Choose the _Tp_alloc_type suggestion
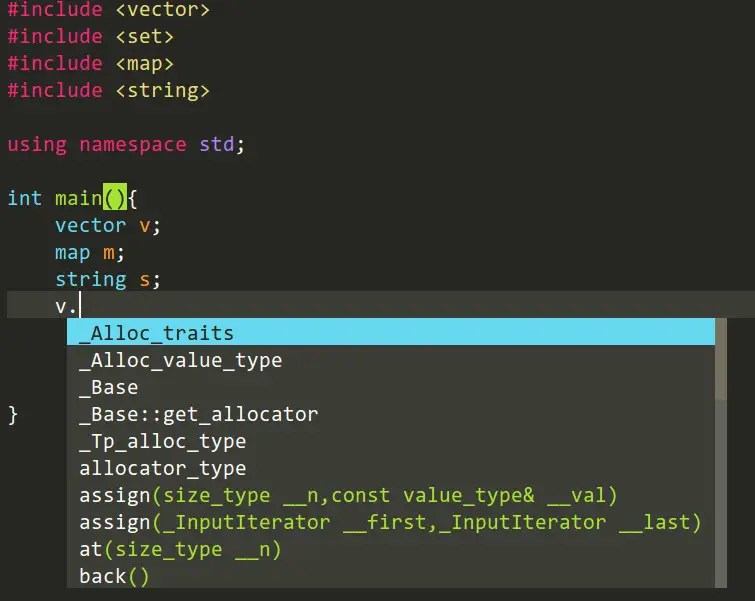This screenshot has height=601, width=755. click(391, 441)
